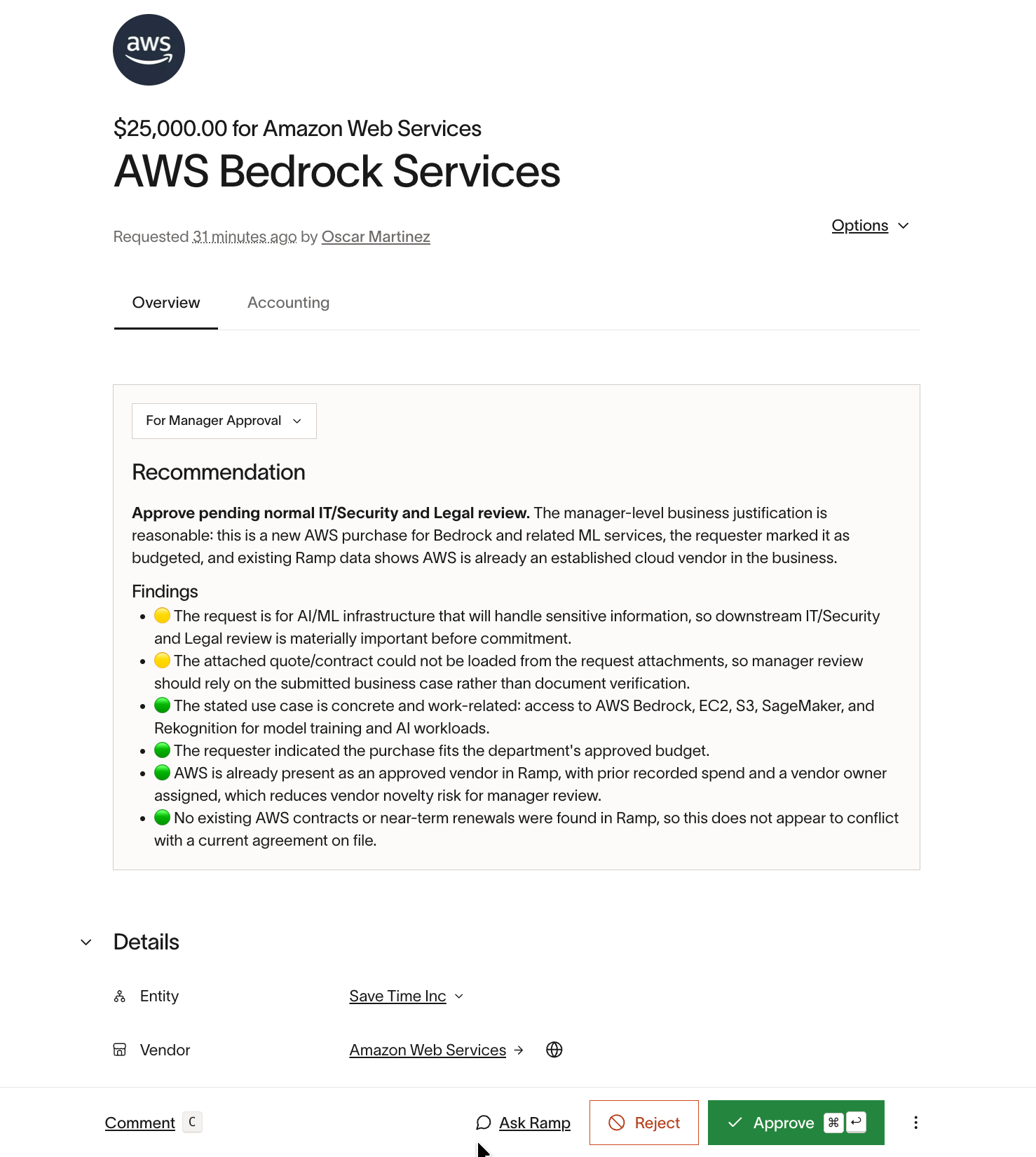Open requester Oscar Martinez profile link
This screenshot has width=1036, height=1157.
[x=376, y=237]
